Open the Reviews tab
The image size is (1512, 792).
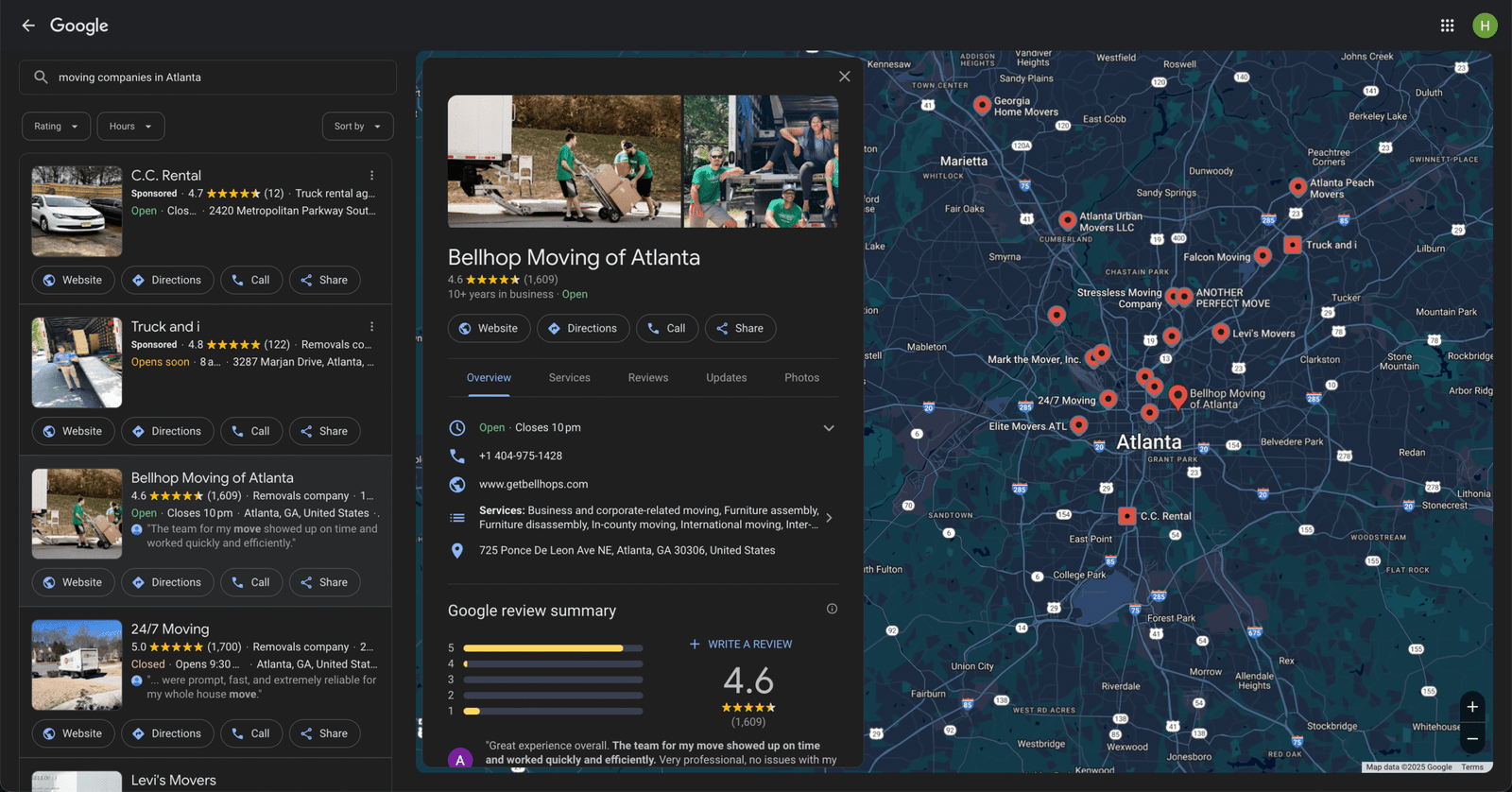point(648,378)
